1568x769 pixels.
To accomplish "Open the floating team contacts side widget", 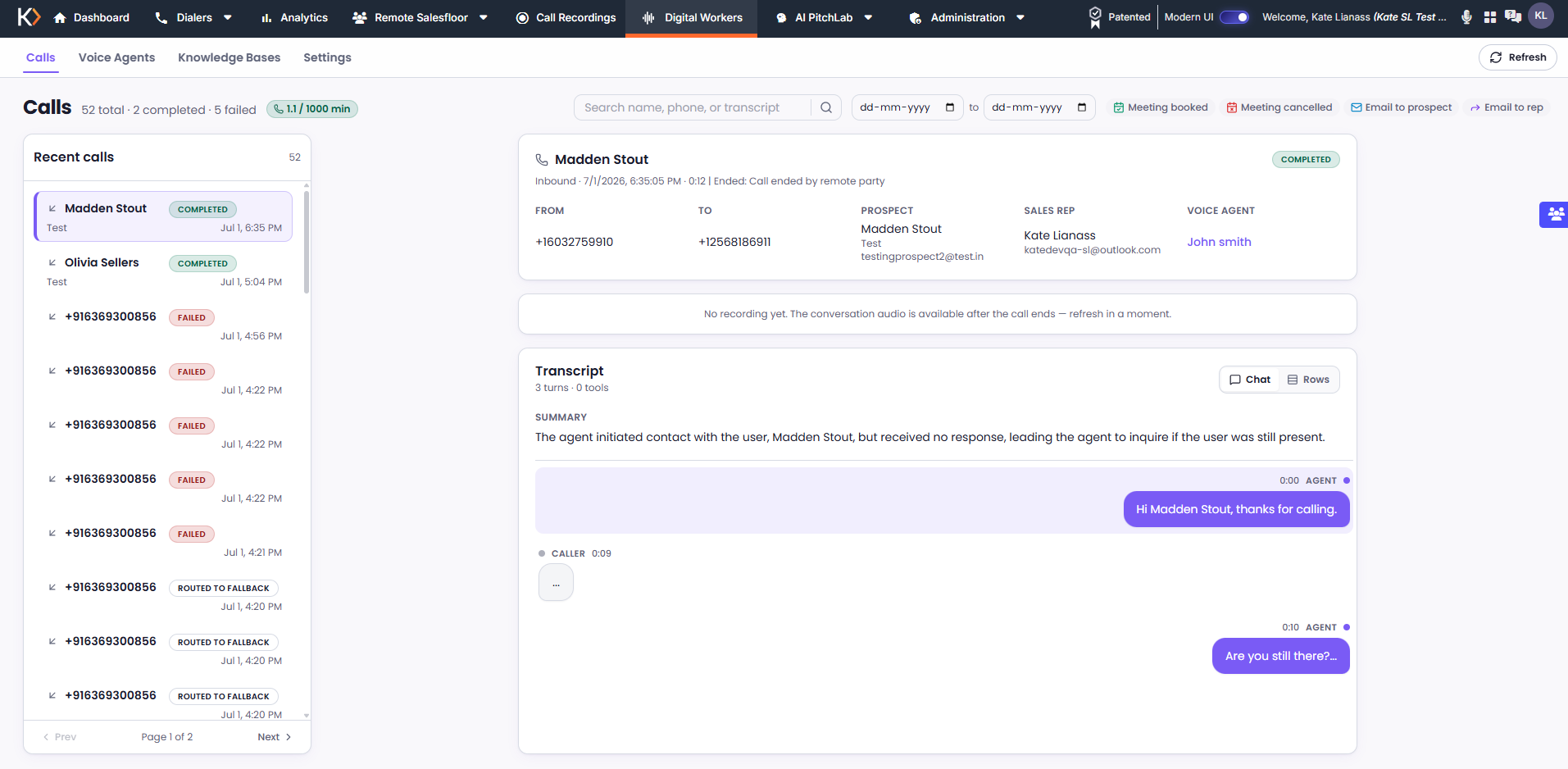I will (x=1554, y=215).
